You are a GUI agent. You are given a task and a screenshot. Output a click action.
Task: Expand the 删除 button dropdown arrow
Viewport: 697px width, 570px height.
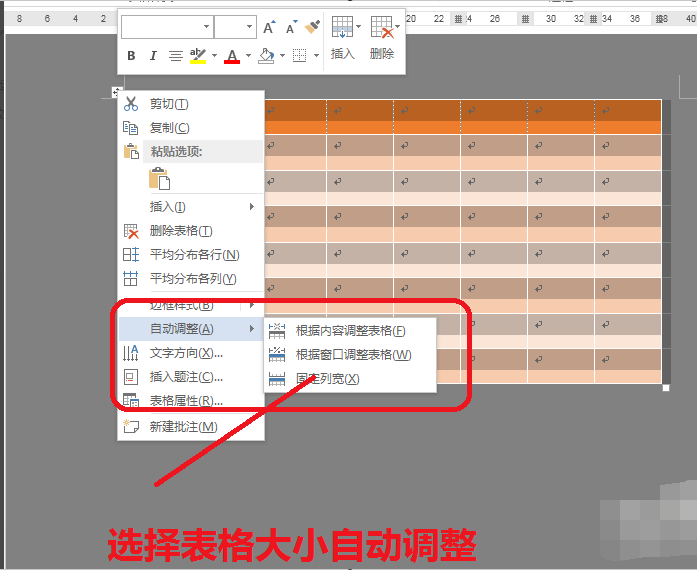pos(397,27)
